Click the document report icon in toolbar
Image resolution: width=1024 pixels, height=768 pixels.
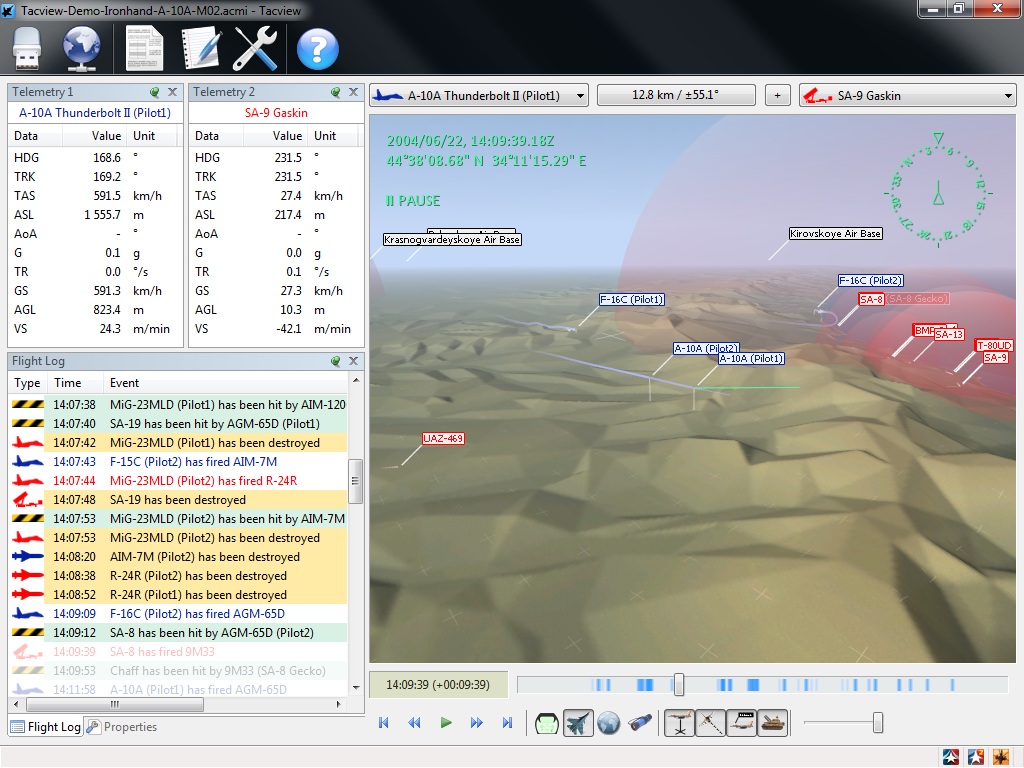145,47
